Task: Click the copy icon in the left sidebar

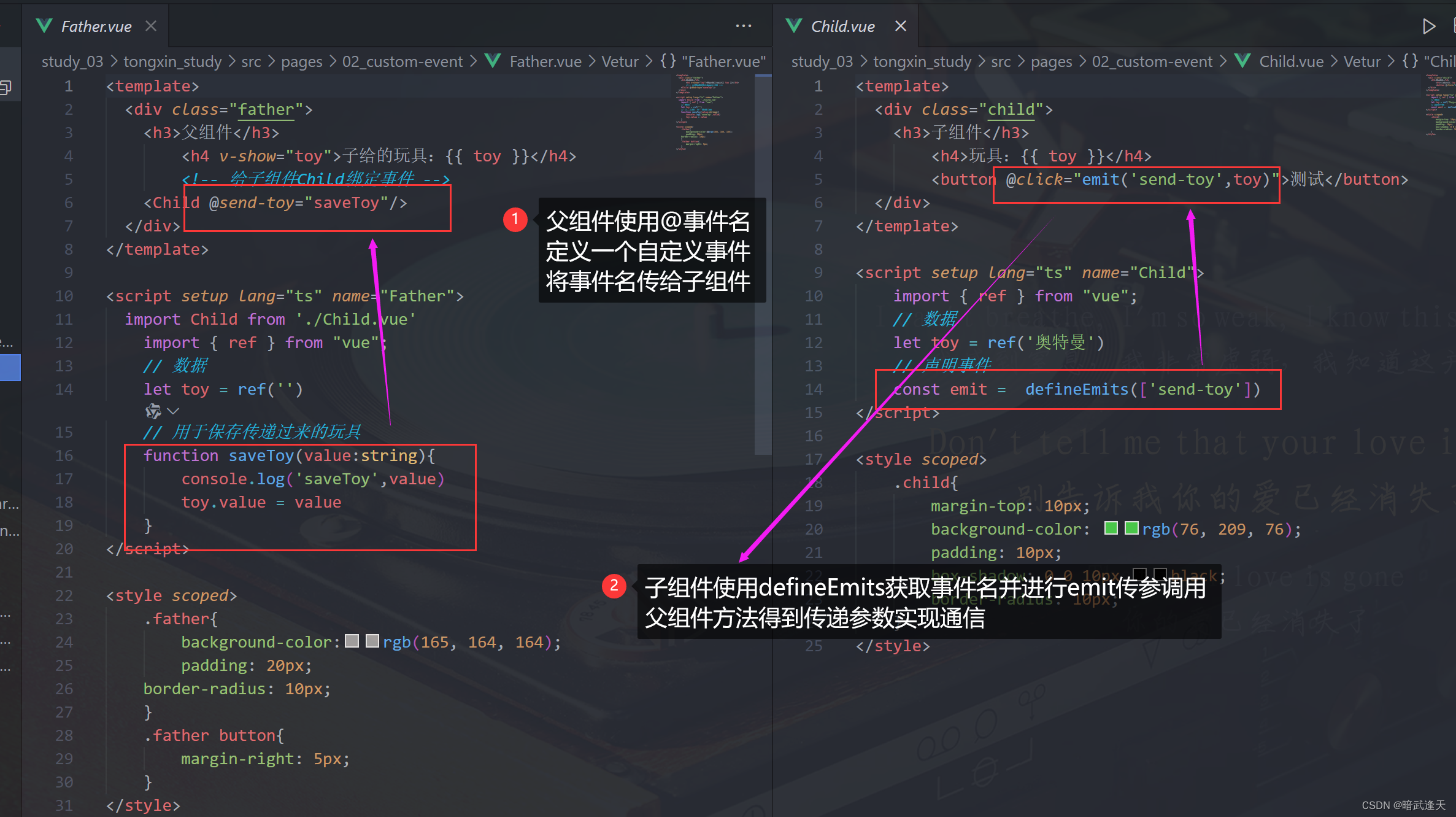Action: pos(6,88)
